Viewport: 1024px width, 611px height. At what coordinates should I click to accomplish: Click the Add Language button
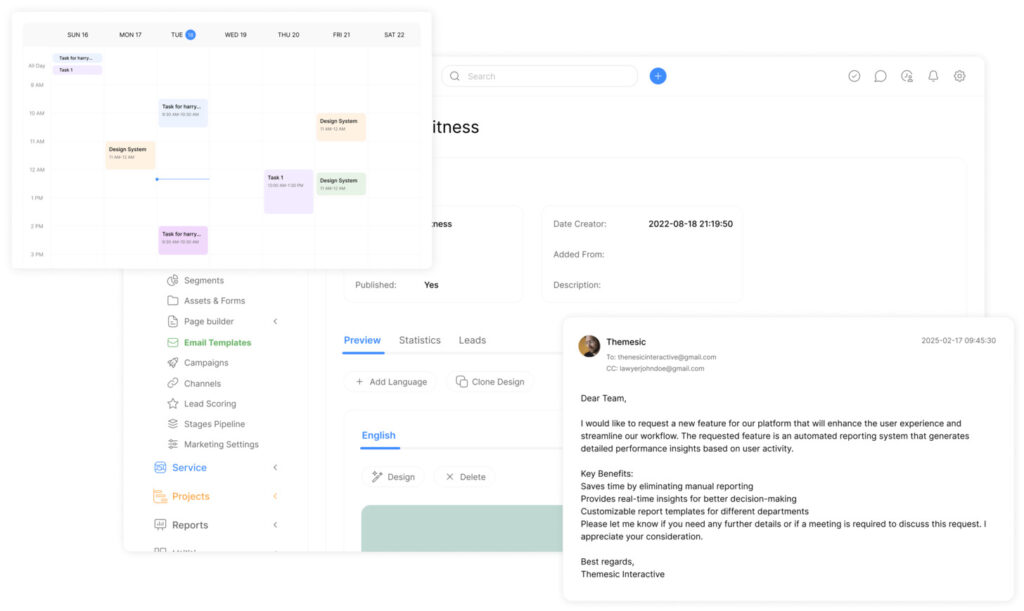(389, 382)
